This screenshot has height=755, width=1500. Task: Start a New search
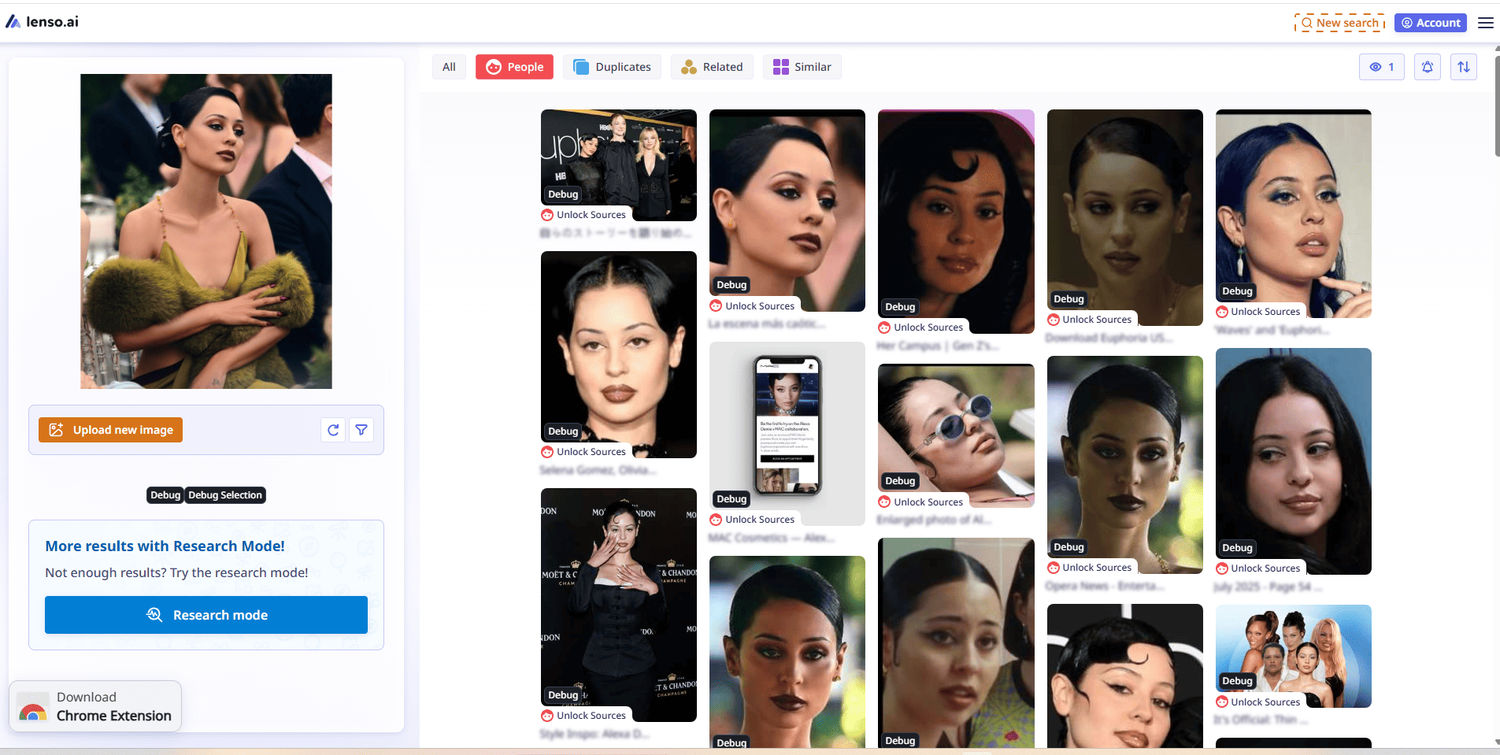coord(1339,22)
